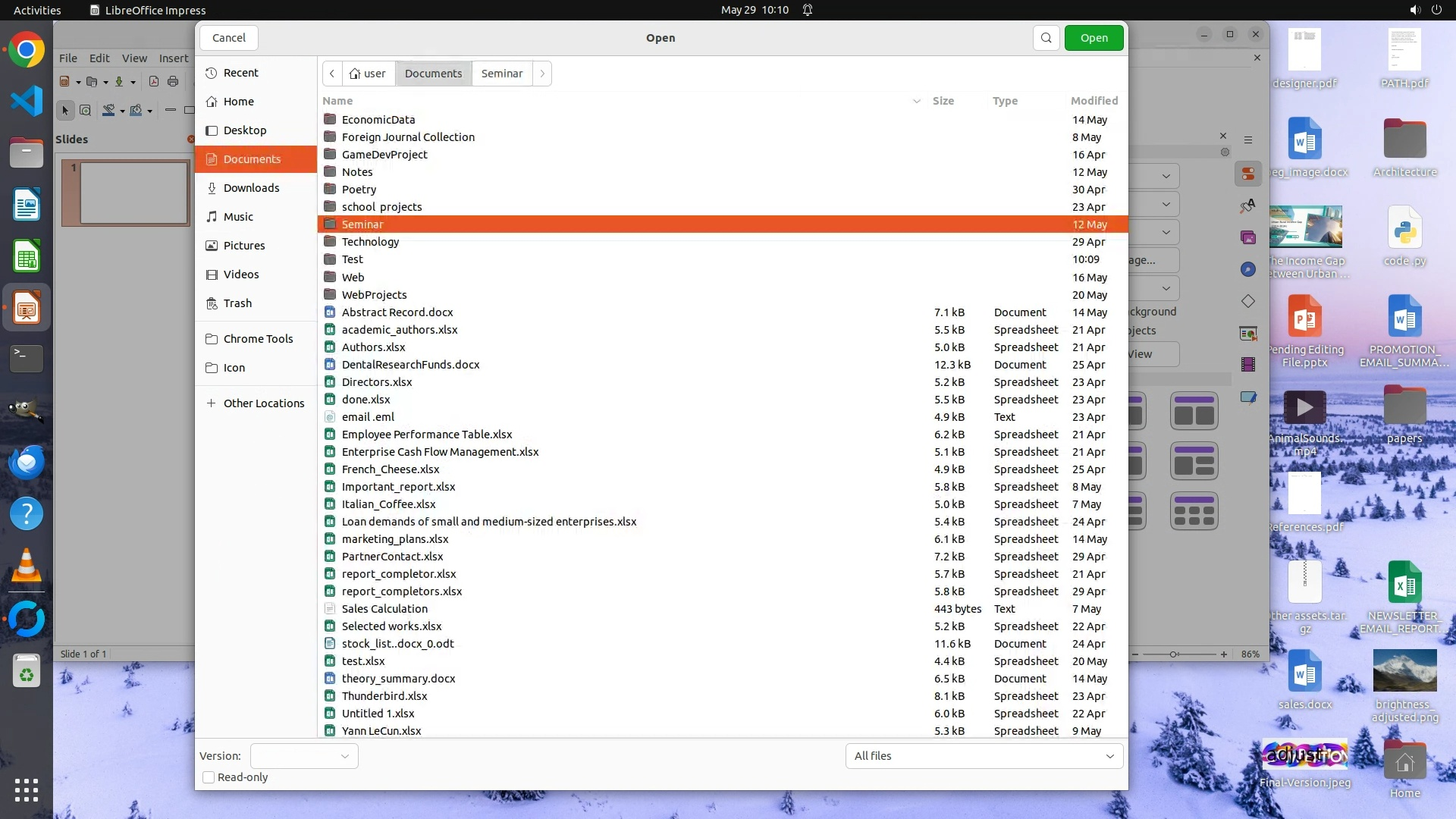The width and height of the screenshot is (1456, 819).
Task: Open the Edit menu in Impress
Action: 99,58
